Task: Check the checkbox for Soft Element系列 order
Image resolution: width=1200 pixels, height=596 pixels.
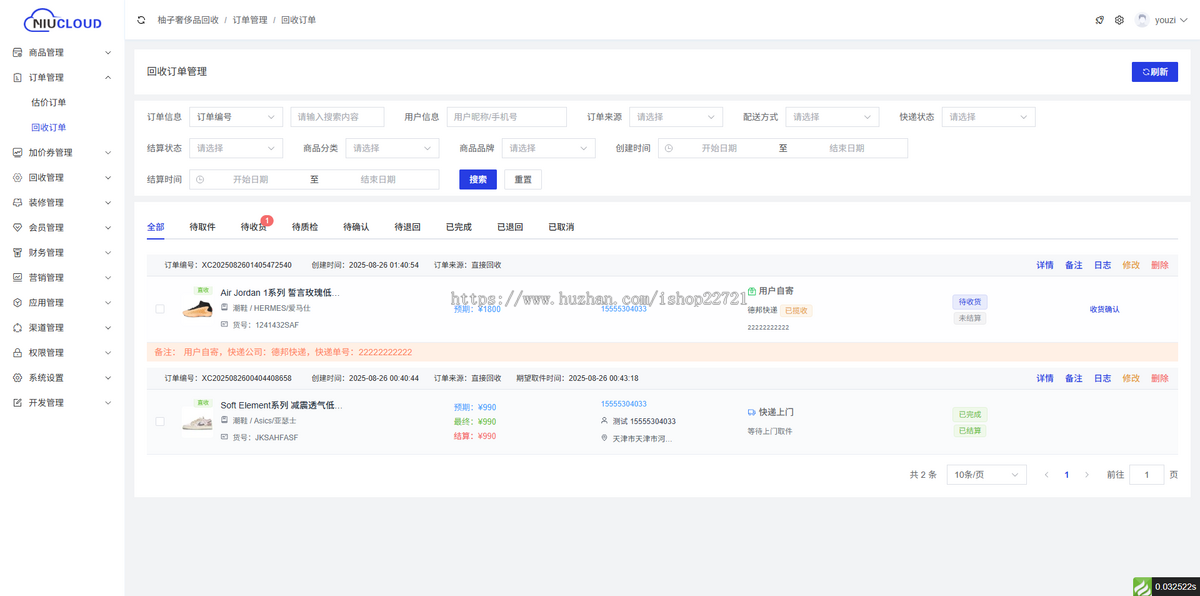Action: click(x=158, y=421)
